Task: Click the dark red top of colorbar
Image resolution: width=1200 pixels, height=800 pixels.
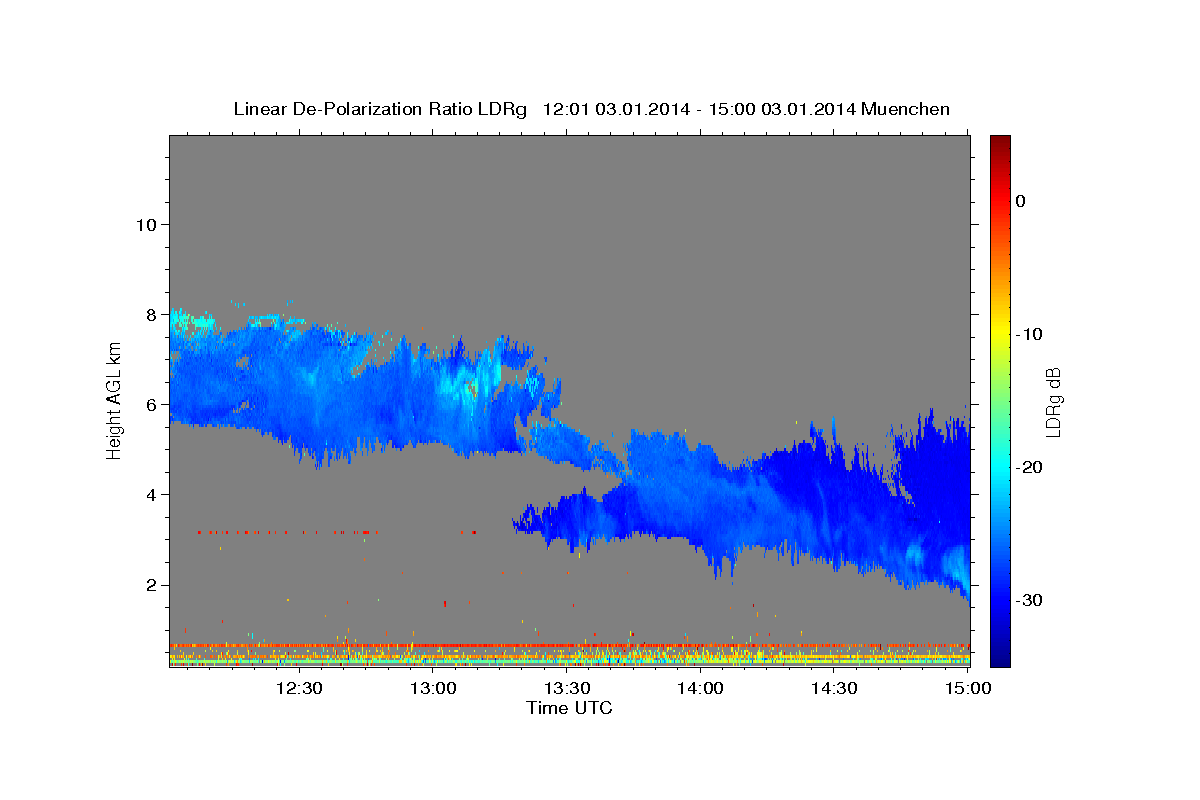Action: tap(1000, 145)
